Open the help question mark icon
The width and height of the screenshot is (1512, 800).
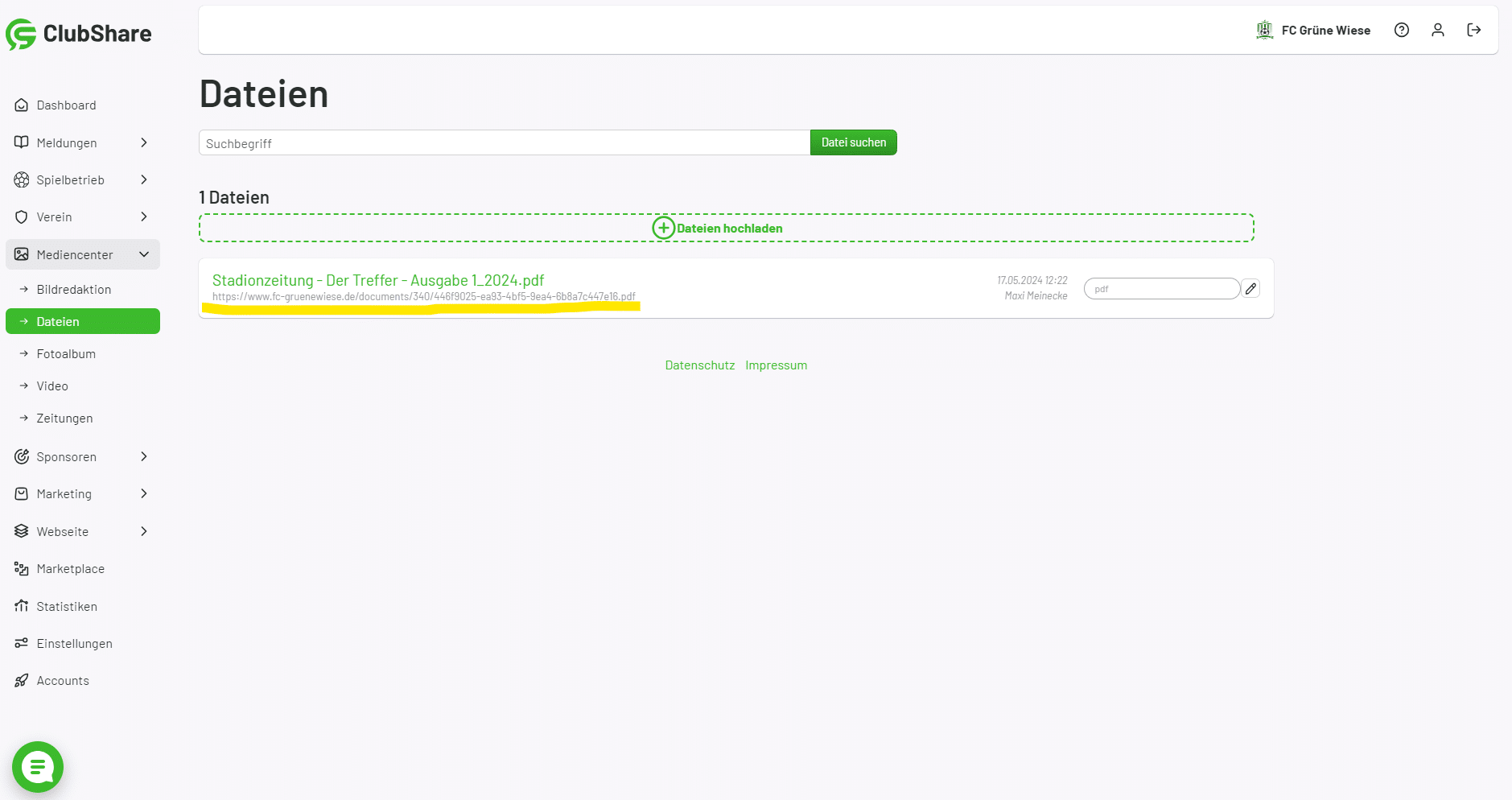(x=1402, y=30)
